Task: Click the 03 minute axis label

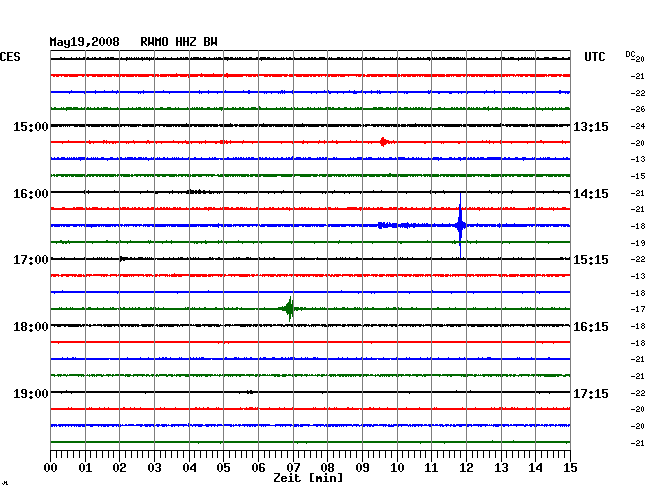Action: (x=154, y=468)
